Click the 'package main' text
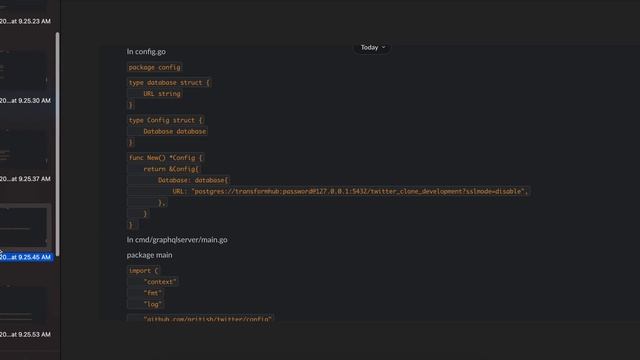 click(x=149, y=255)
